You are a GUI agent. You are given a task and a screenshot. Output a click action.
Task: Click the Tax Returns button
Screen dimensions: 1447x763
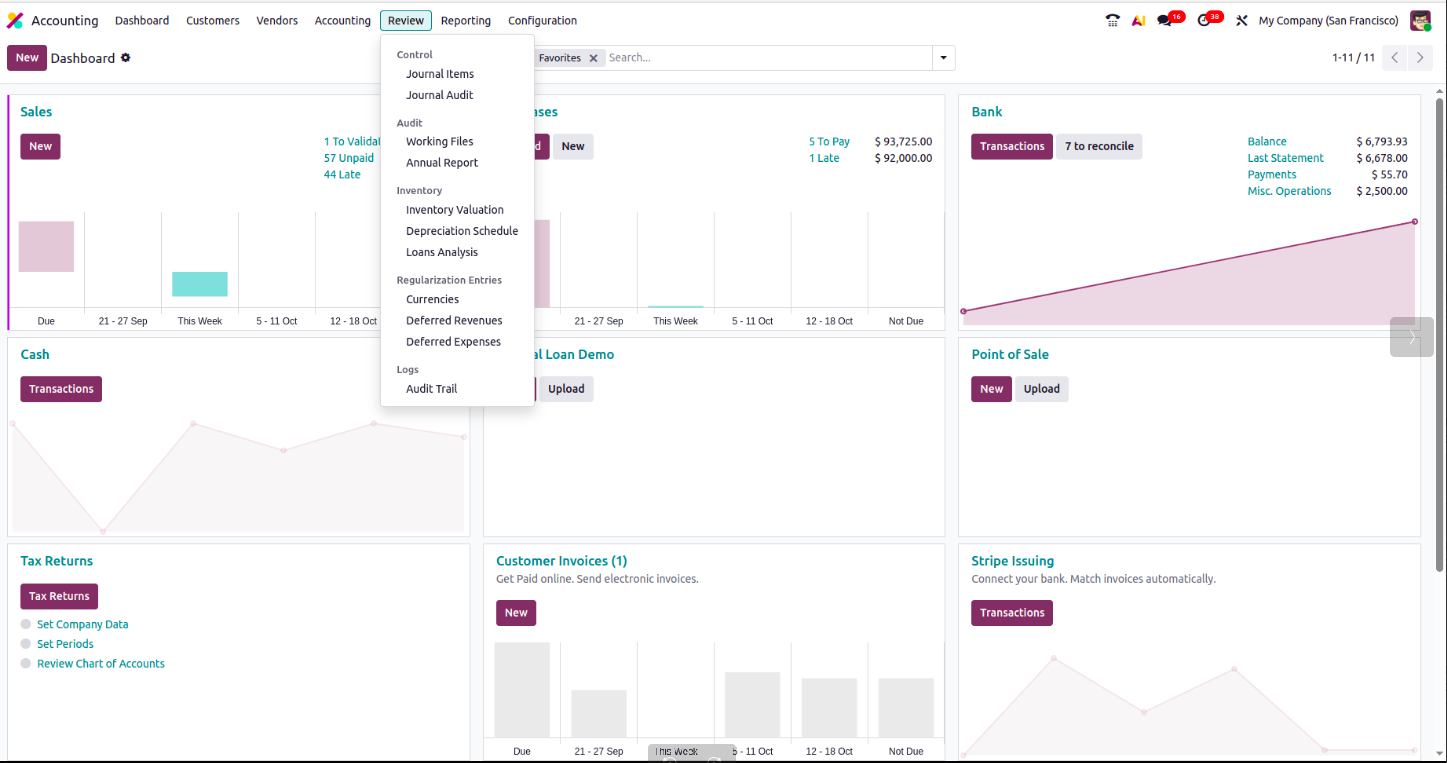(59, 596)
